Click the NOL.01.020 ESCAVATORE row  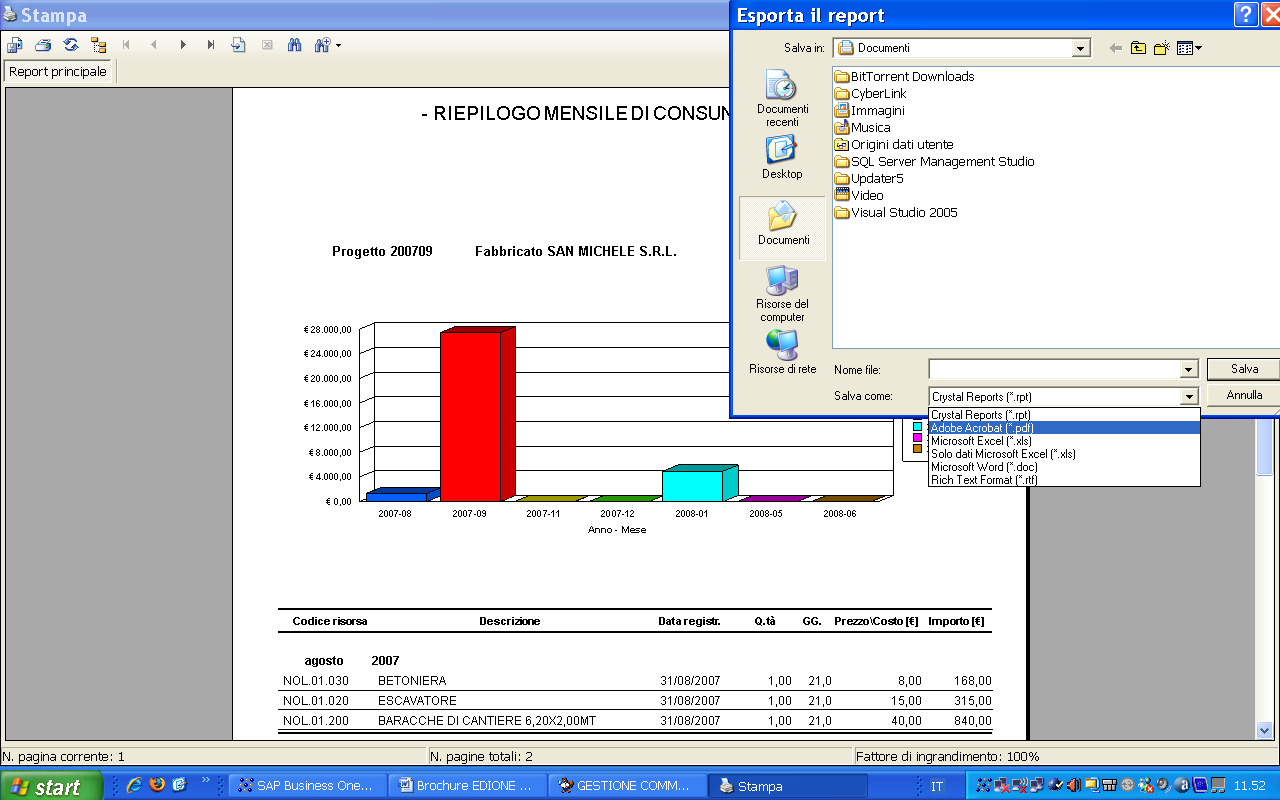point(637,701)
